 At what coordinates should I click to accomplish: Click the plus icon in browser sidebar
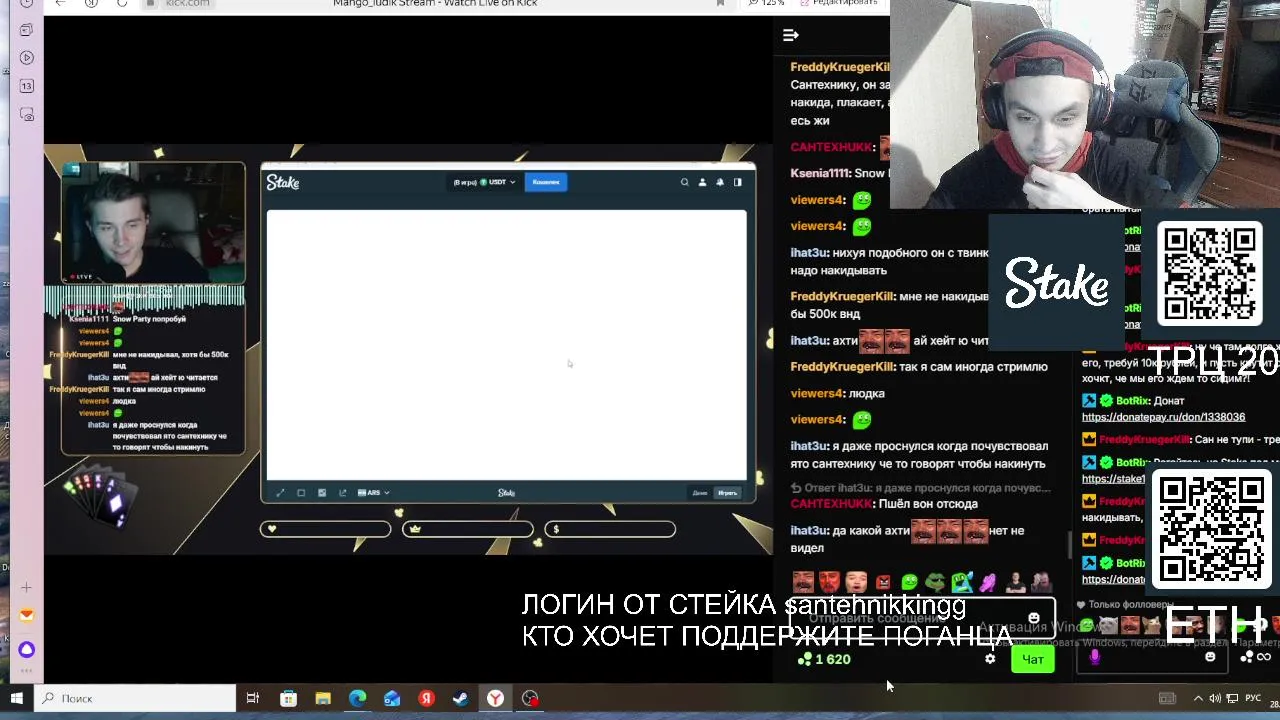coord(26,587)
